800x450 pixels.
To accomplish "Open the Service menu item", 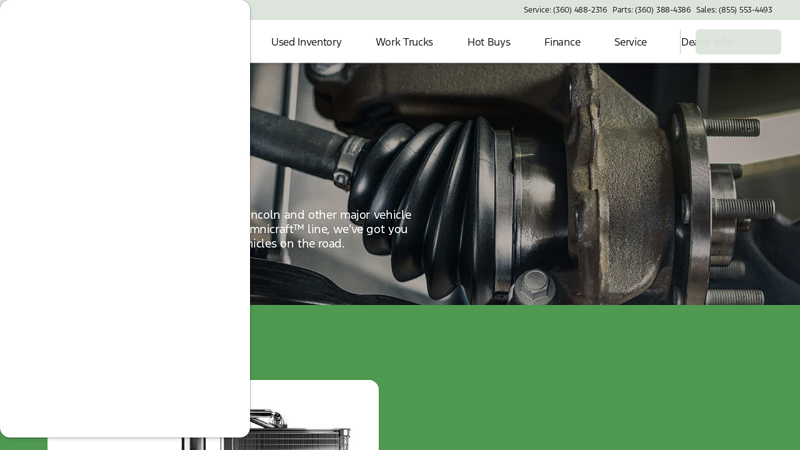I will (x=631, y=42).
